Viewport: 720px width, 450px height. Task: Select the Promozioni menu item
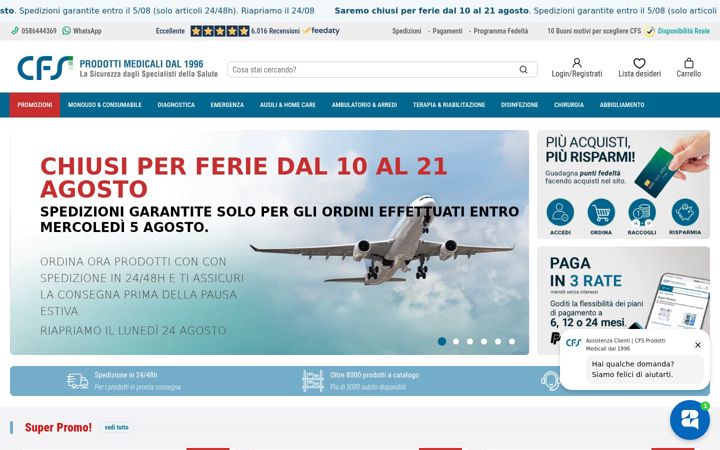pos(35,105)
